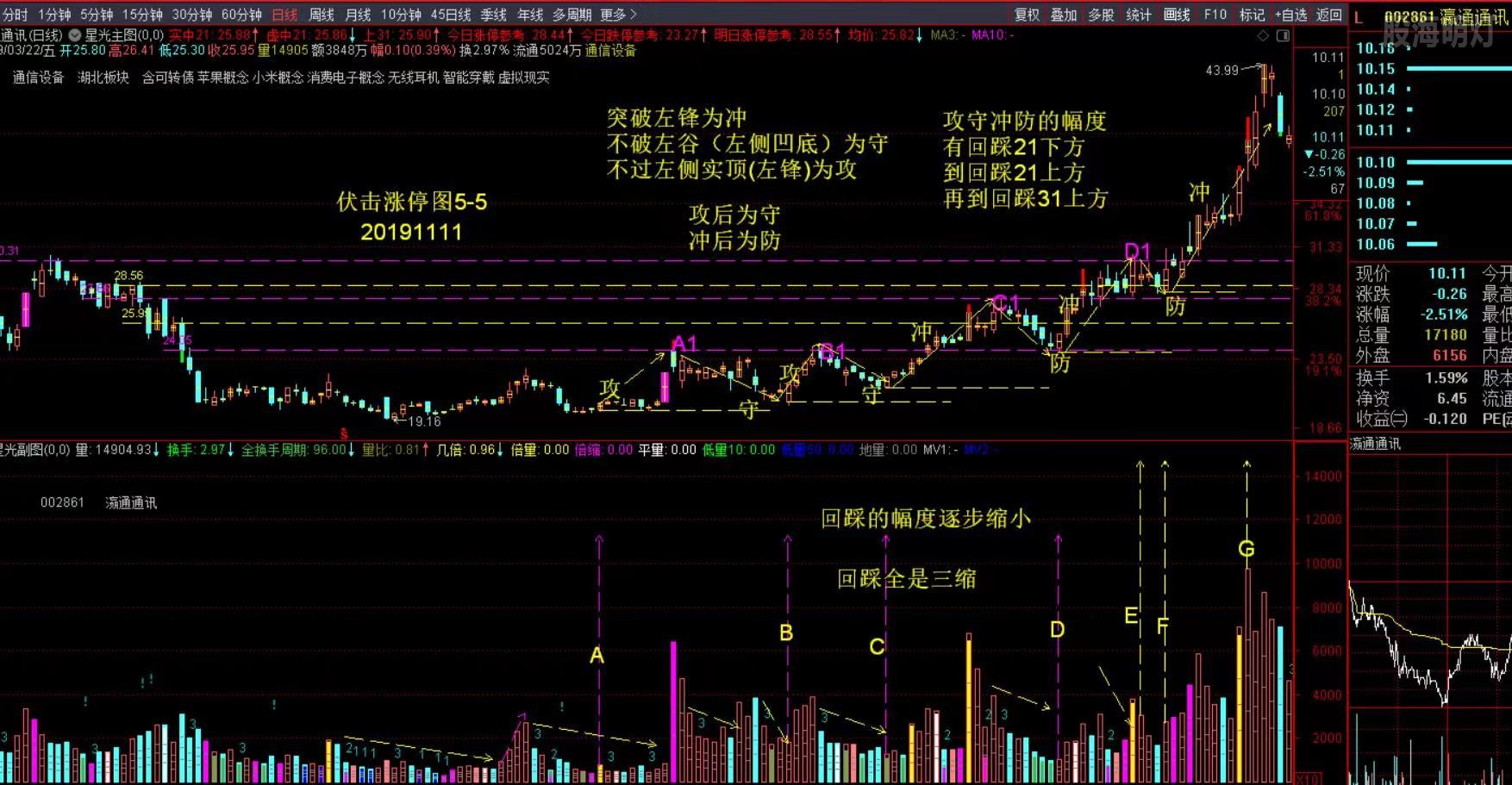1512x785 pixels.
Task: Activate the 画线 drawing tool
Action: pos(1177,15)
